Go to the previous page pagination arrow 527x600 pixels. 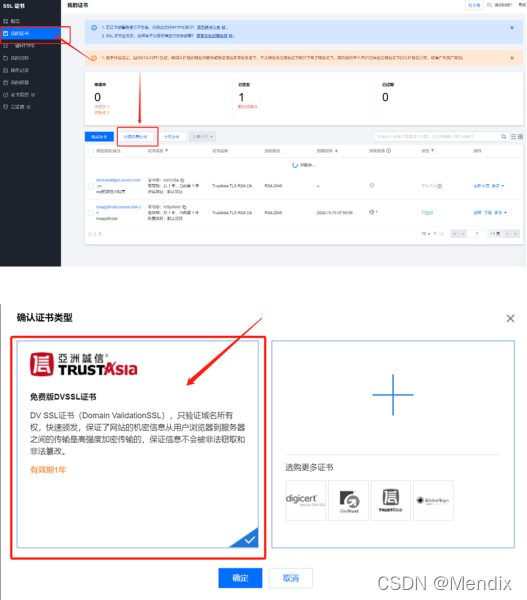463,233
